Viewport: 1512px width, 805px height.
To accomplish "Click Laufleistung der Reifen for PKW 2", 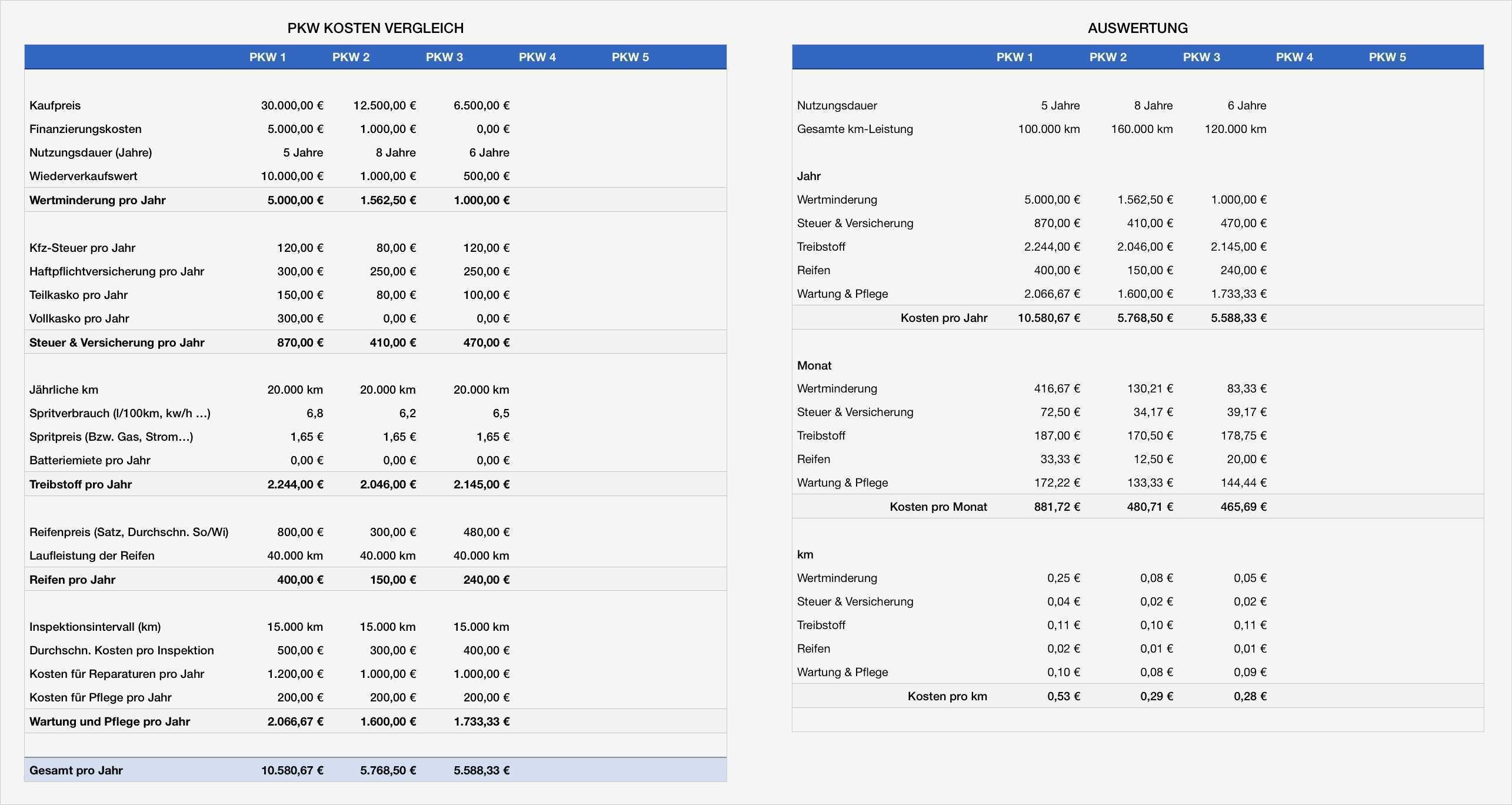I will pos(388,555).
